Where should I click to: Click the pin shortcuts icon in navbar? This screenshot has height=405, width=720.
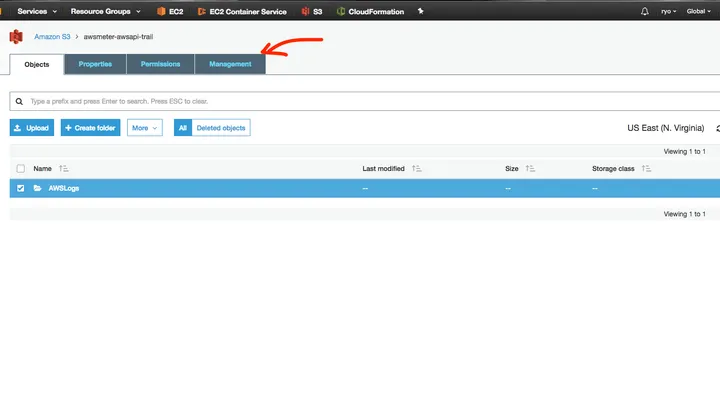pos(420,11)
